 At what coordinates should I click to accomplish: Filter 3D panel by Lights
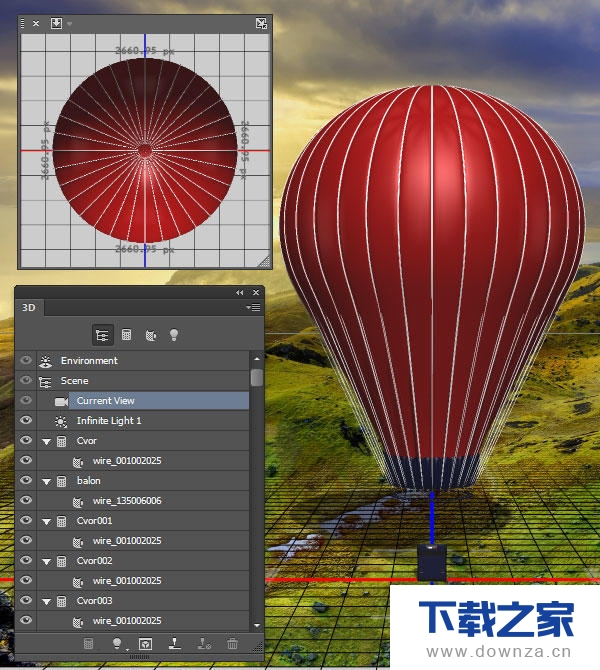pyautogui.click(x=174, y=335)
